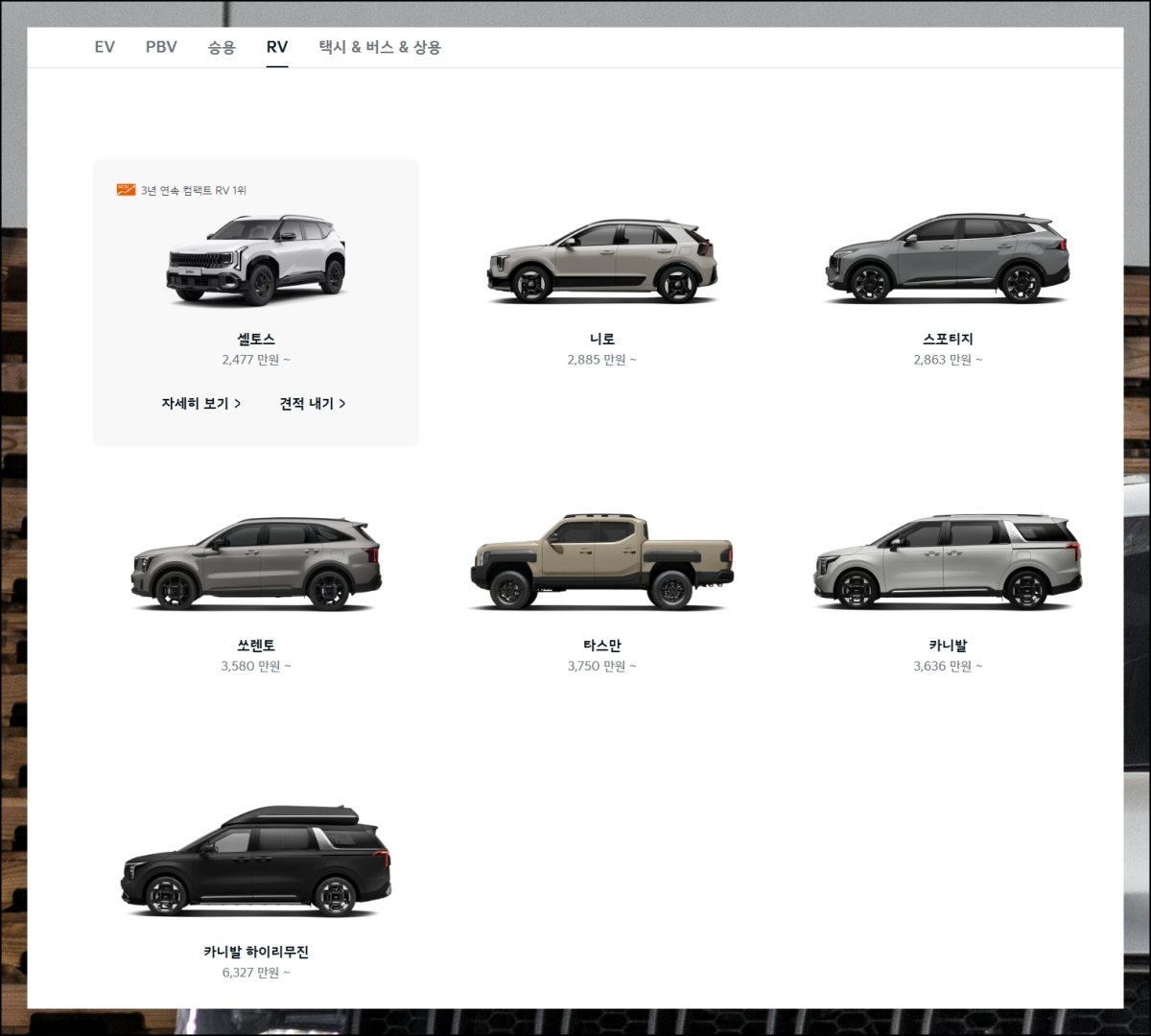Image resolution: width=1151 pixels, height=1036 pixels.
Task: Click the 견적 내기 link for 셀토스
Action: [x=313, y=404]
